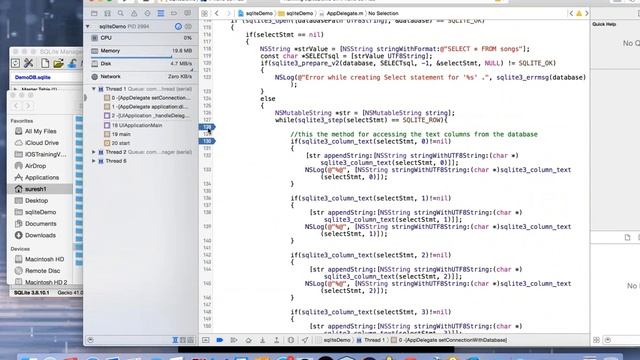
Task: Open the Breakpoint navigator icon
Action: coord(174,13)
